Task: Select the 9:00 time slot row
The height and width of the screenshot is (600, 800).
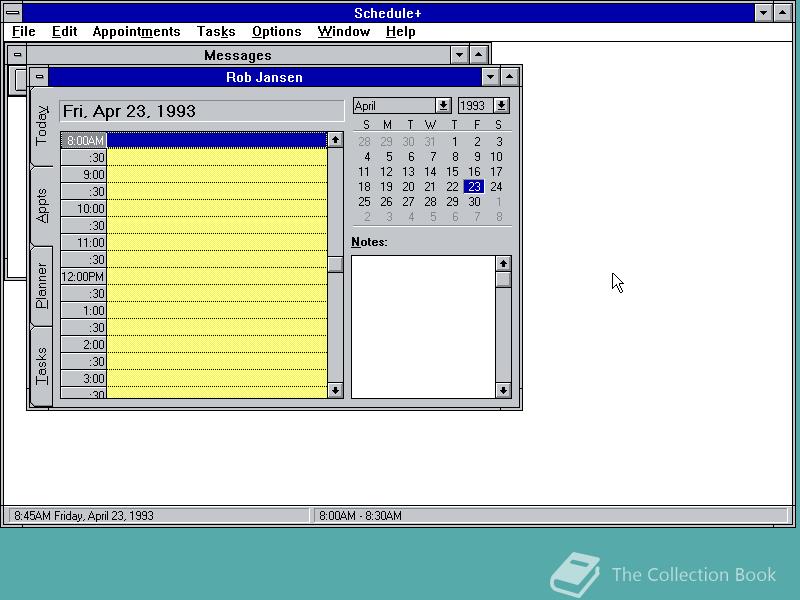Action: 194,174
